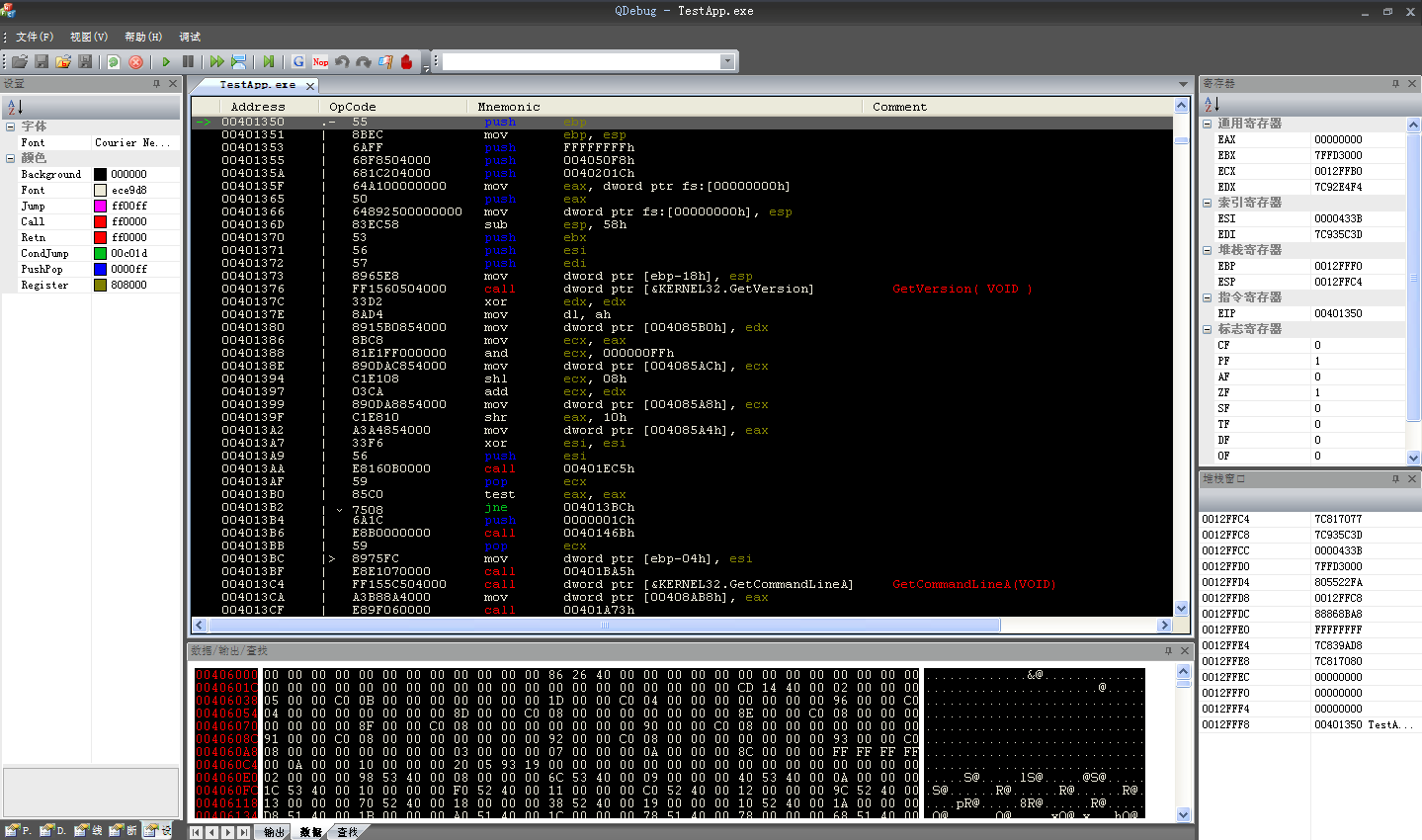Switch to the 查找 search tab

[x=347, y=832]
